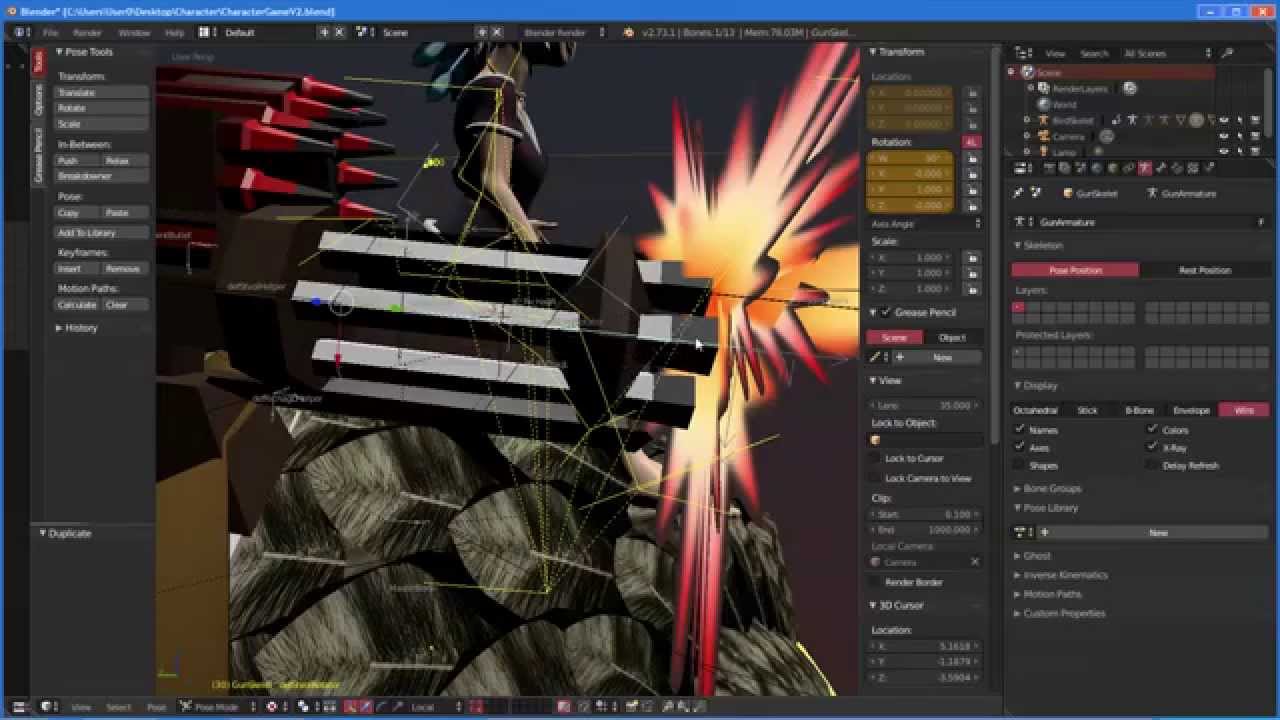Open the Render properties tab icon
This screenshot has width=1280, height=720.
tap(1049, 168)
